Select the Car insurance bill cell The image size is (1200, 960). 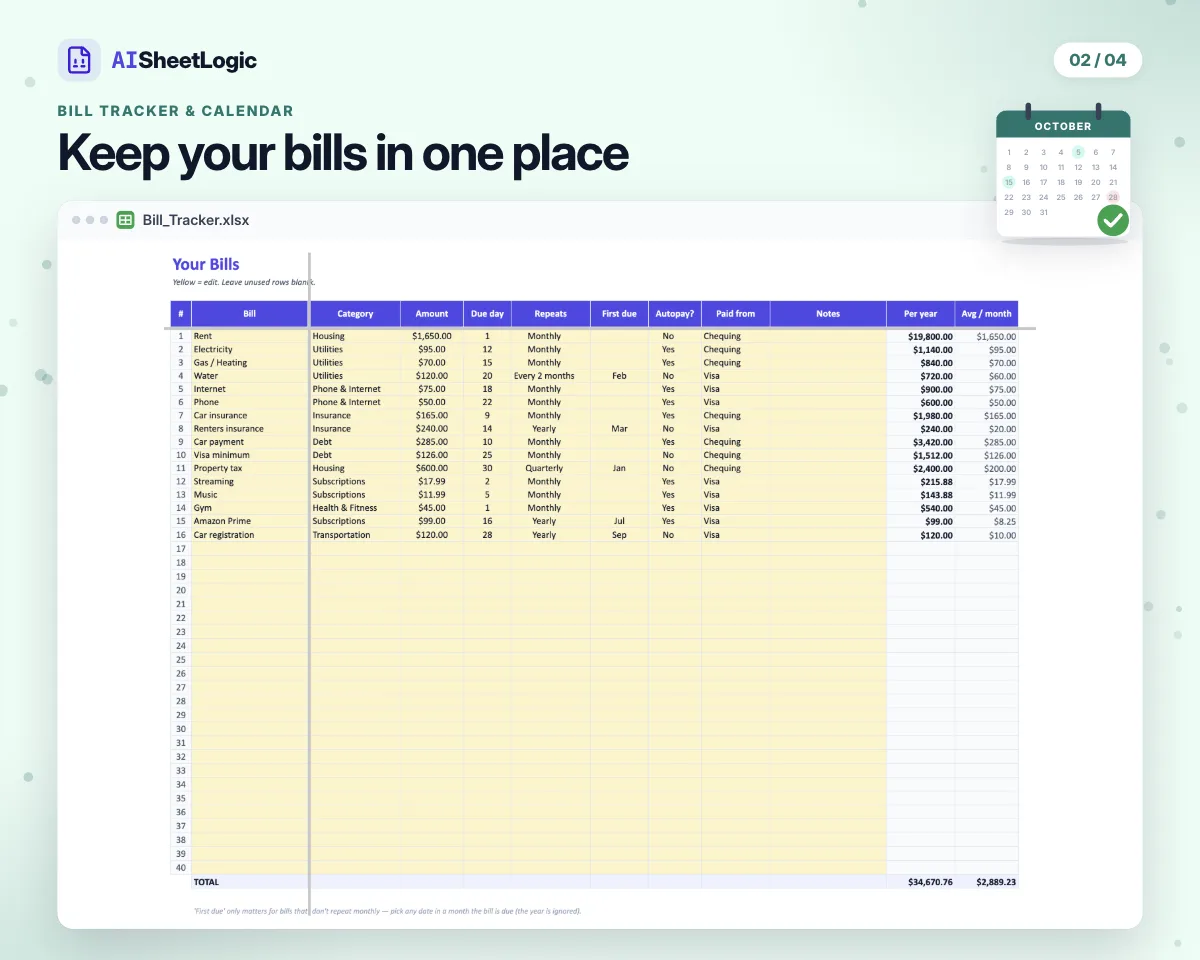(249, 415)
